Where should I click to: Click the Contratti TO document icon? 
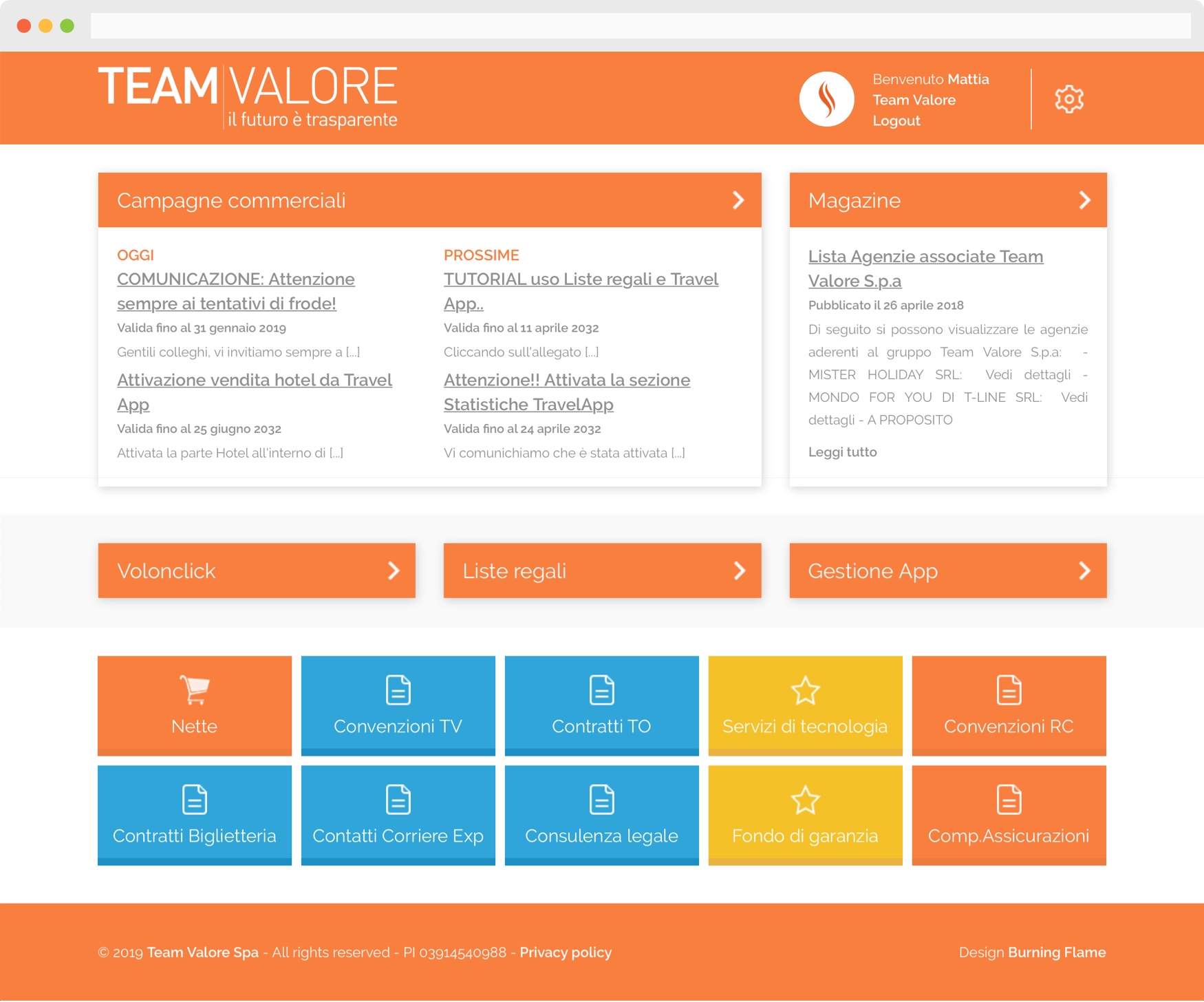click(602, 690)
